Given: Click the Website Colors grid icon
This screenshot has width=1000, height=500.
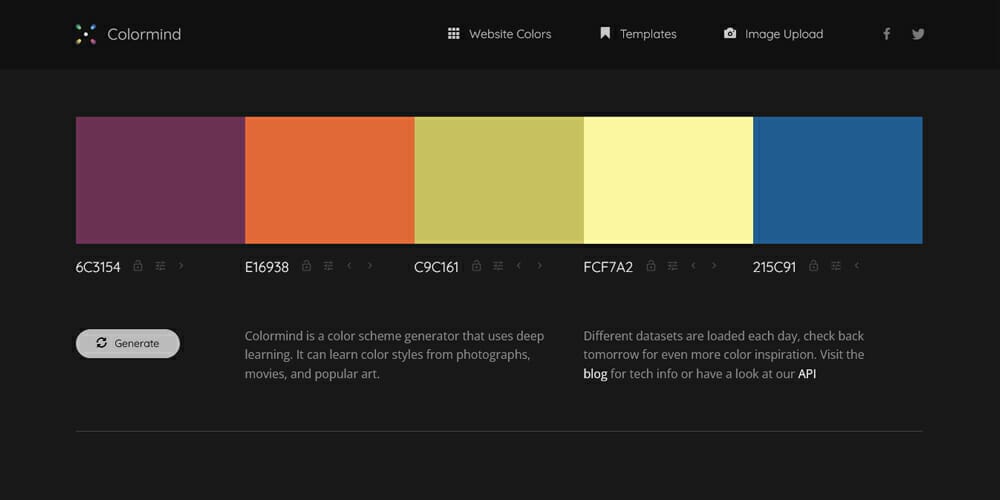Looking at the screenshot, I should tap(453, 34).
